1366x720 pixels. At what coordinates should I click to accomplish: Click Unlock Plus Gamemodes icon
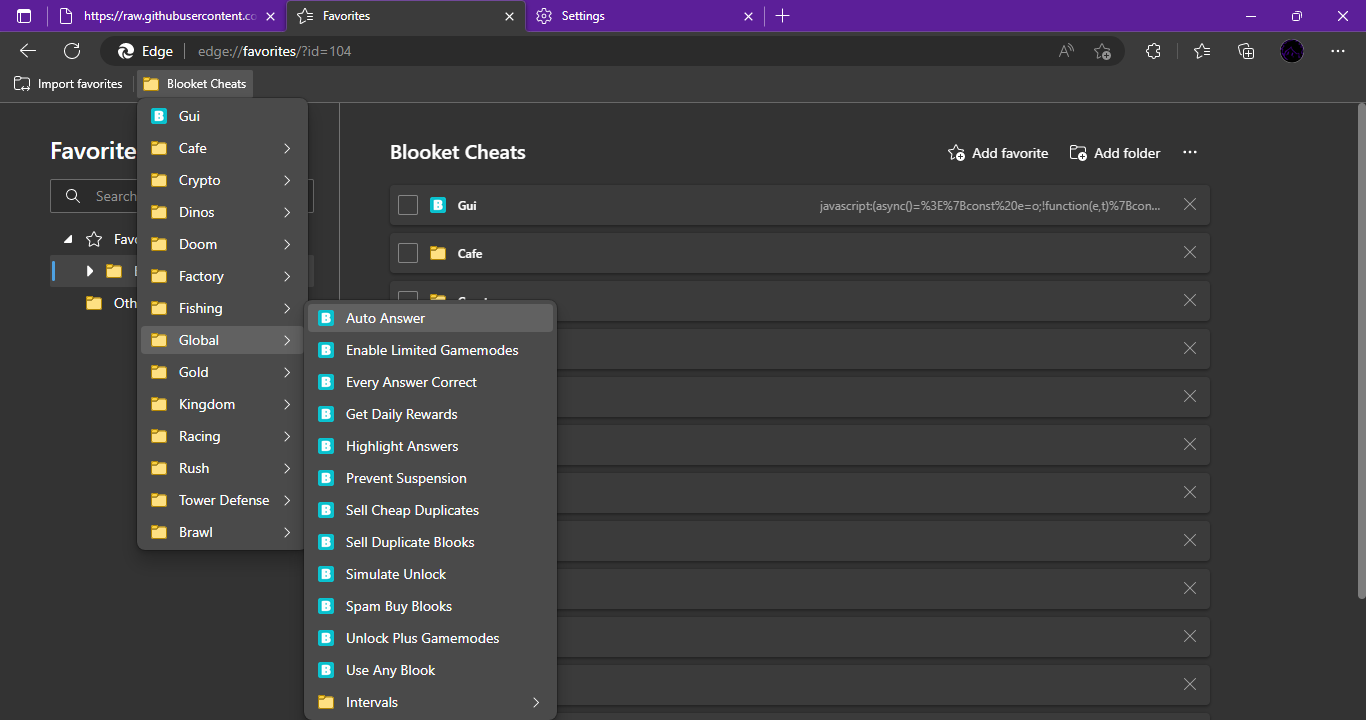(x=326, y=638)
